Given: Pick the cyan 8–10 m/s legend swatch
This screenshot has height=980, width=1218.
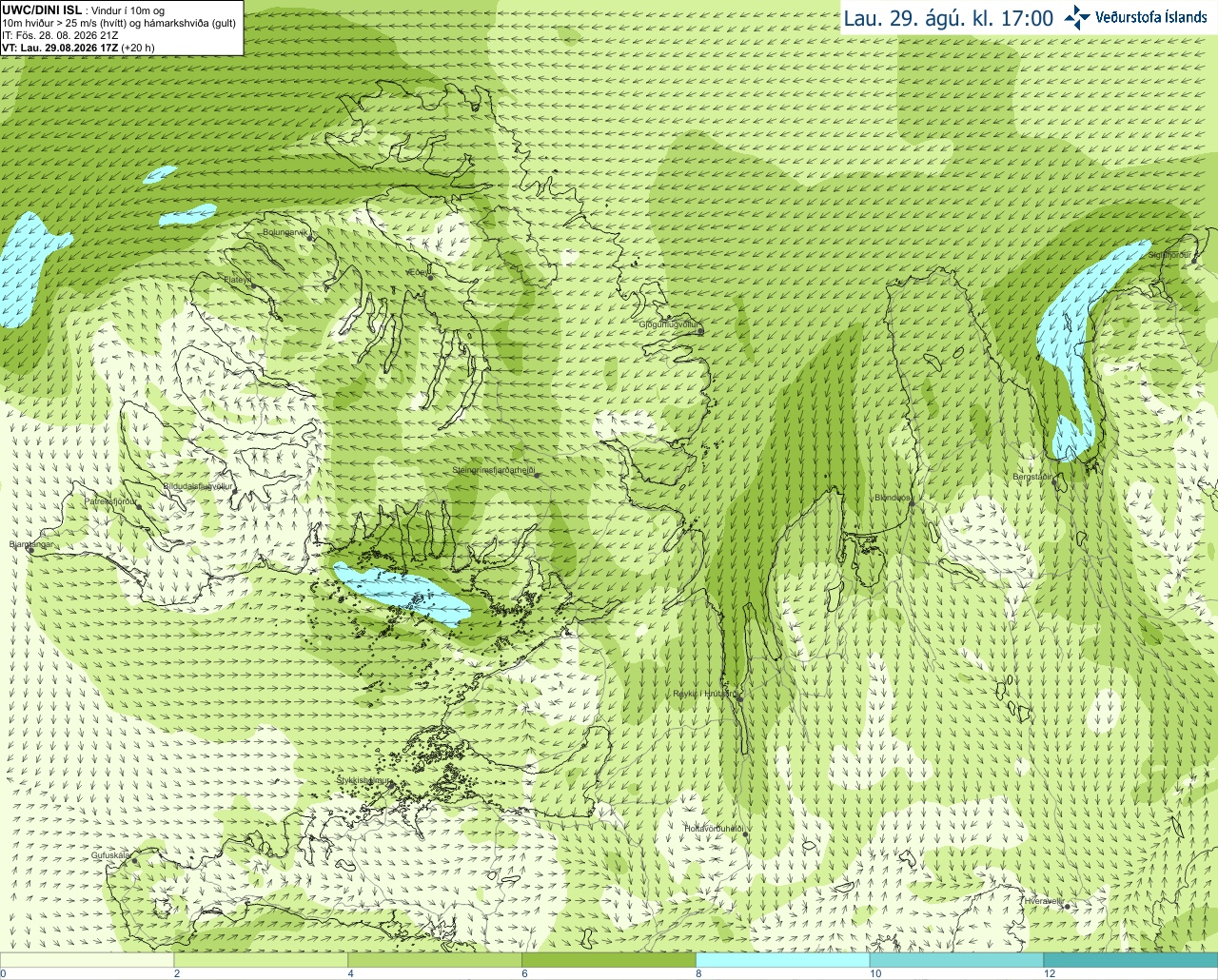Looking at the screenshot, I should point(783,960).
